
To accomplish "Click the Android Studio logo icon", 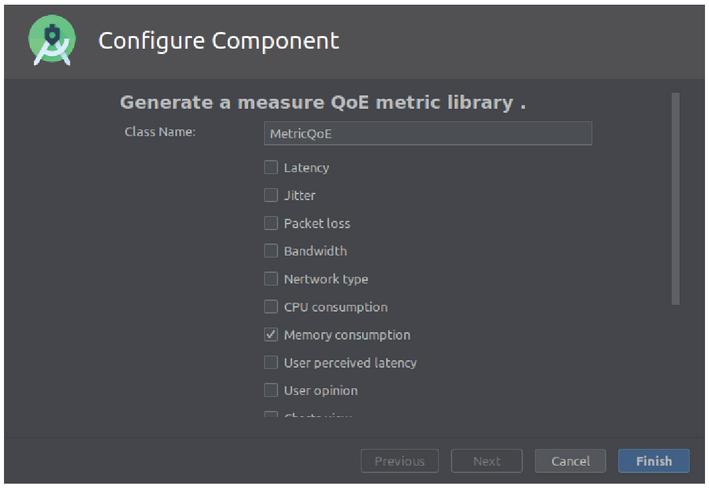I will [x=52, y=41].
